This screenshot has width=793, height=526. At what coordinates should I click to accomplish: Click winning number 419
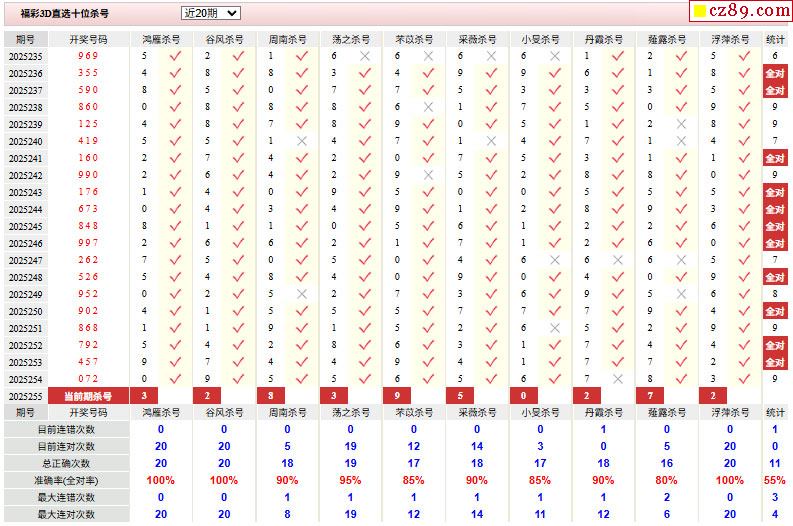[x=88, y=141]
